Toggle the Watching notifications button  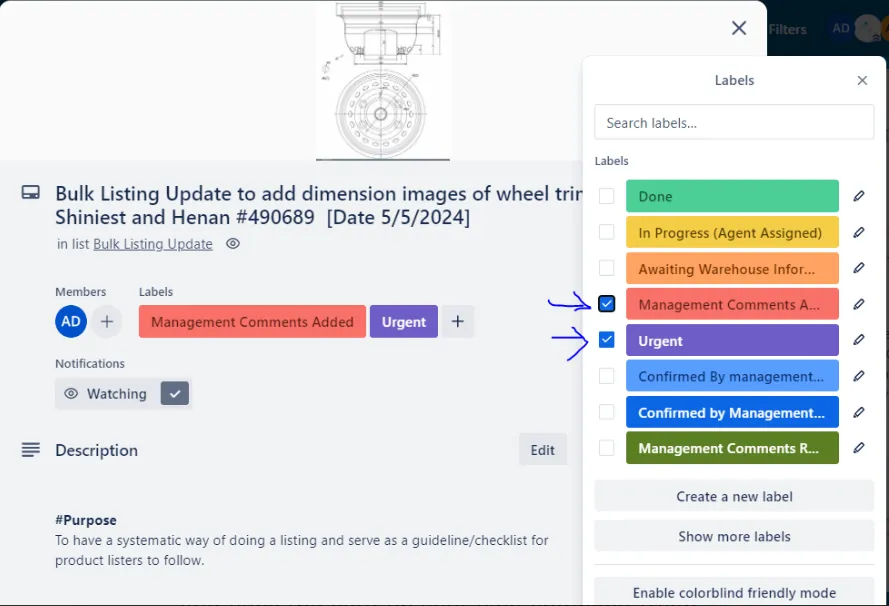coord(122,393)
